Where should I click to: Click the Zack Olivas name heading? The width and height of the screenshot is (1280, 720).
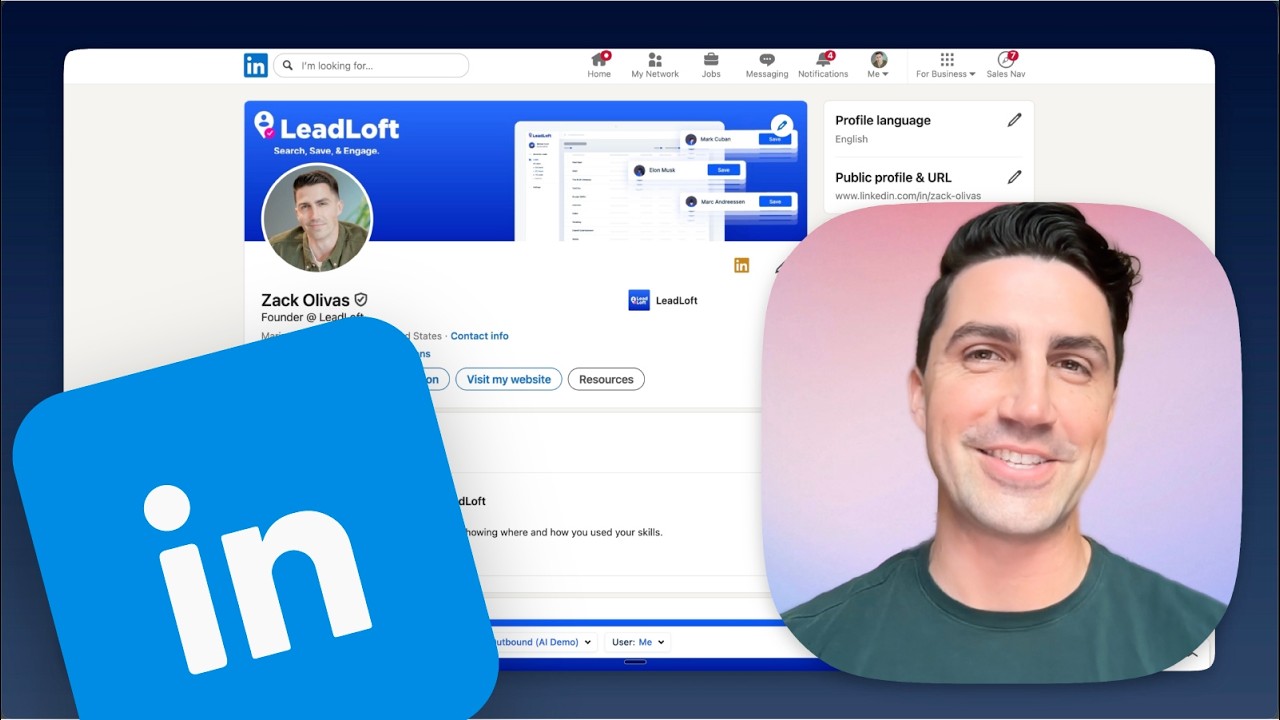coord(305,300)
